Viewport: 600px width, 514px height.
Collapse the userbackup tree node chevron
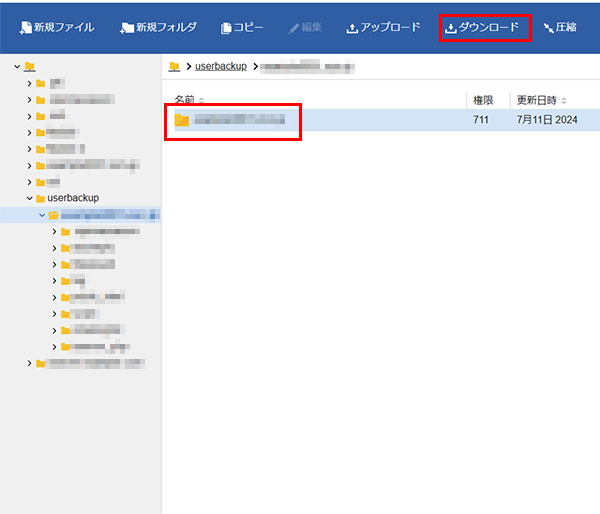30,198
